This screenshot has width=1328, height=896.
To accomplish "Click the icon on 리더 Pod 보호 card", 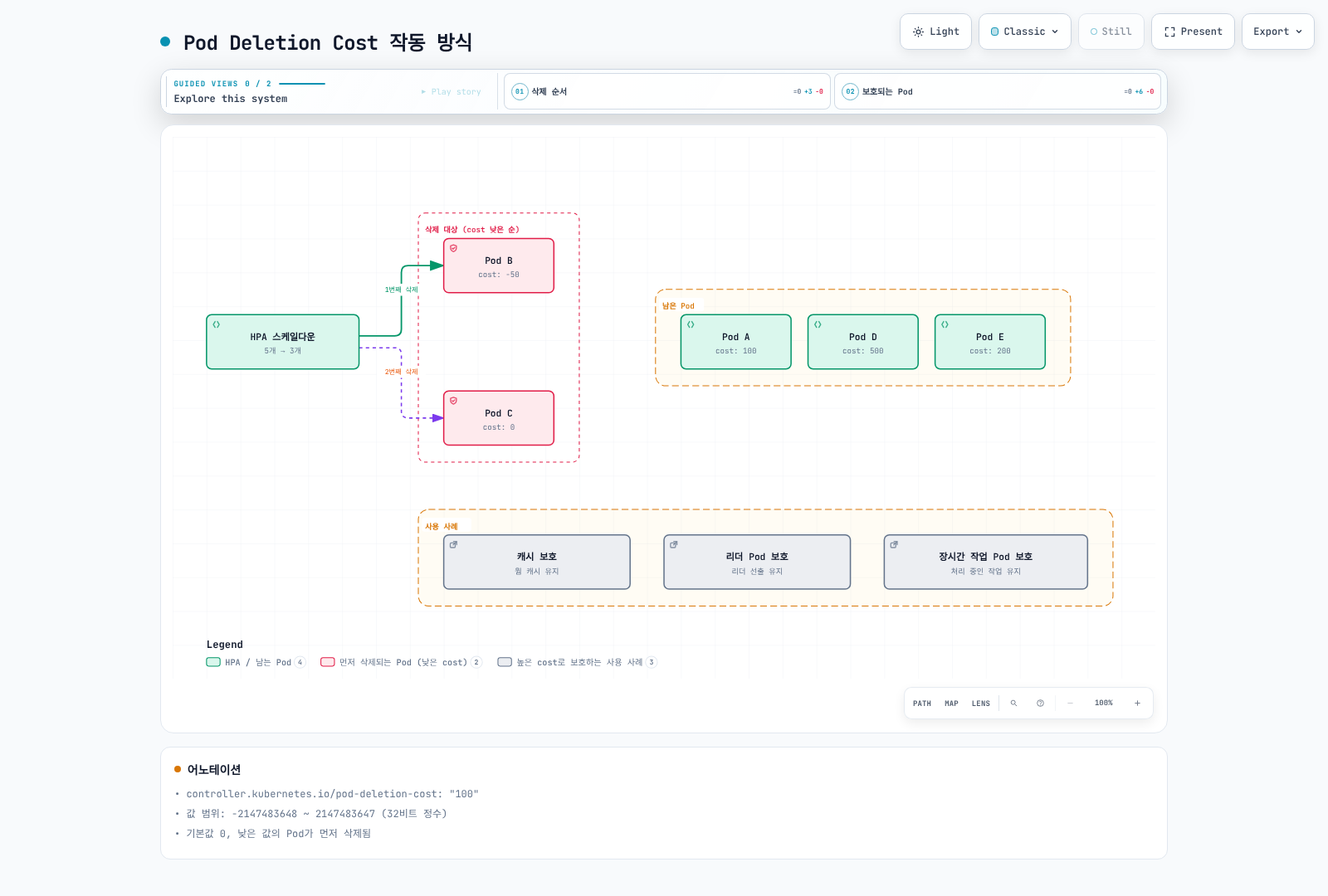I will (674, 545).
